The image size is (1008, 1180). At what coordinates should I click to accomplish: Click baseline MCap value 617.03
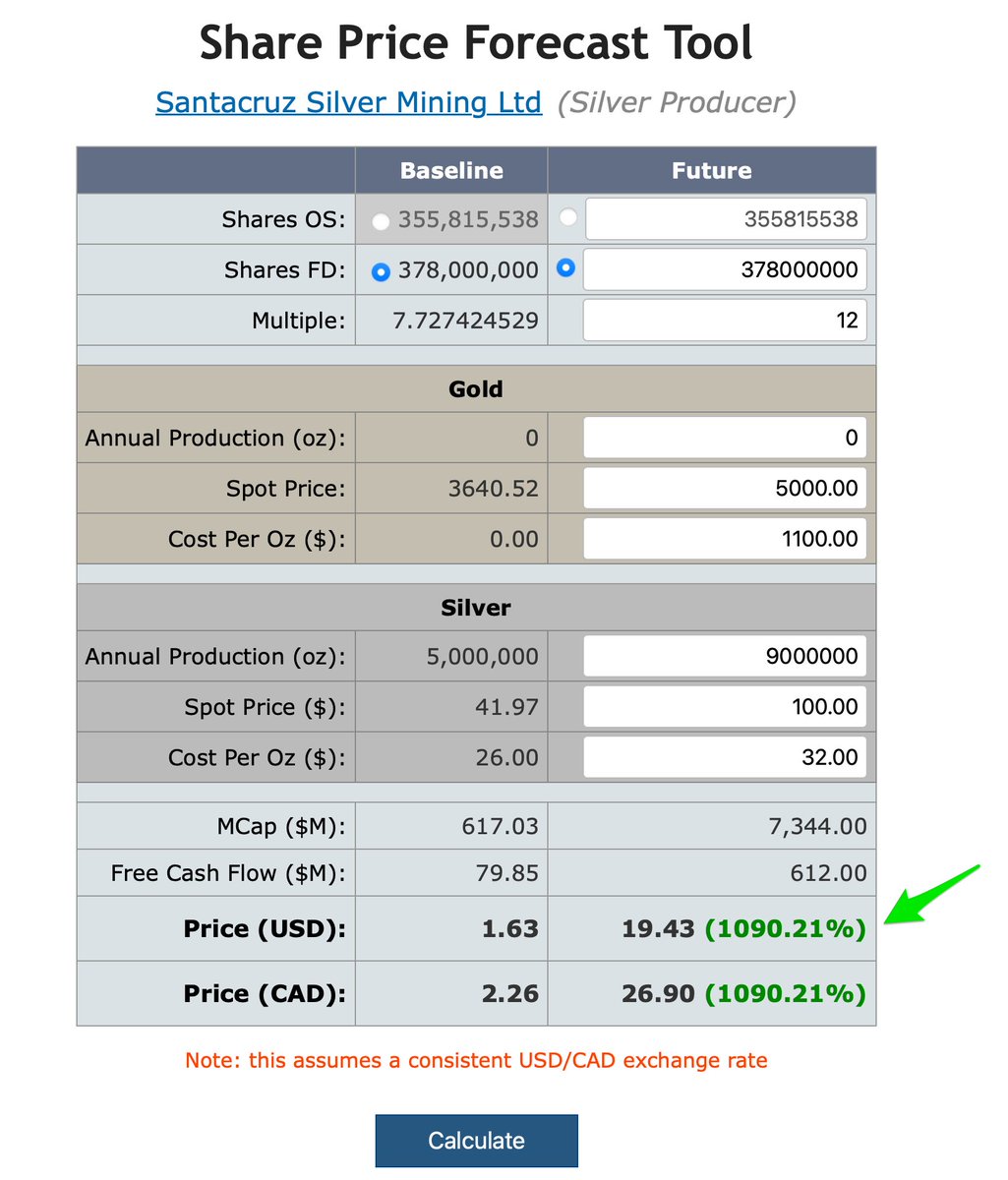(501, 826)
